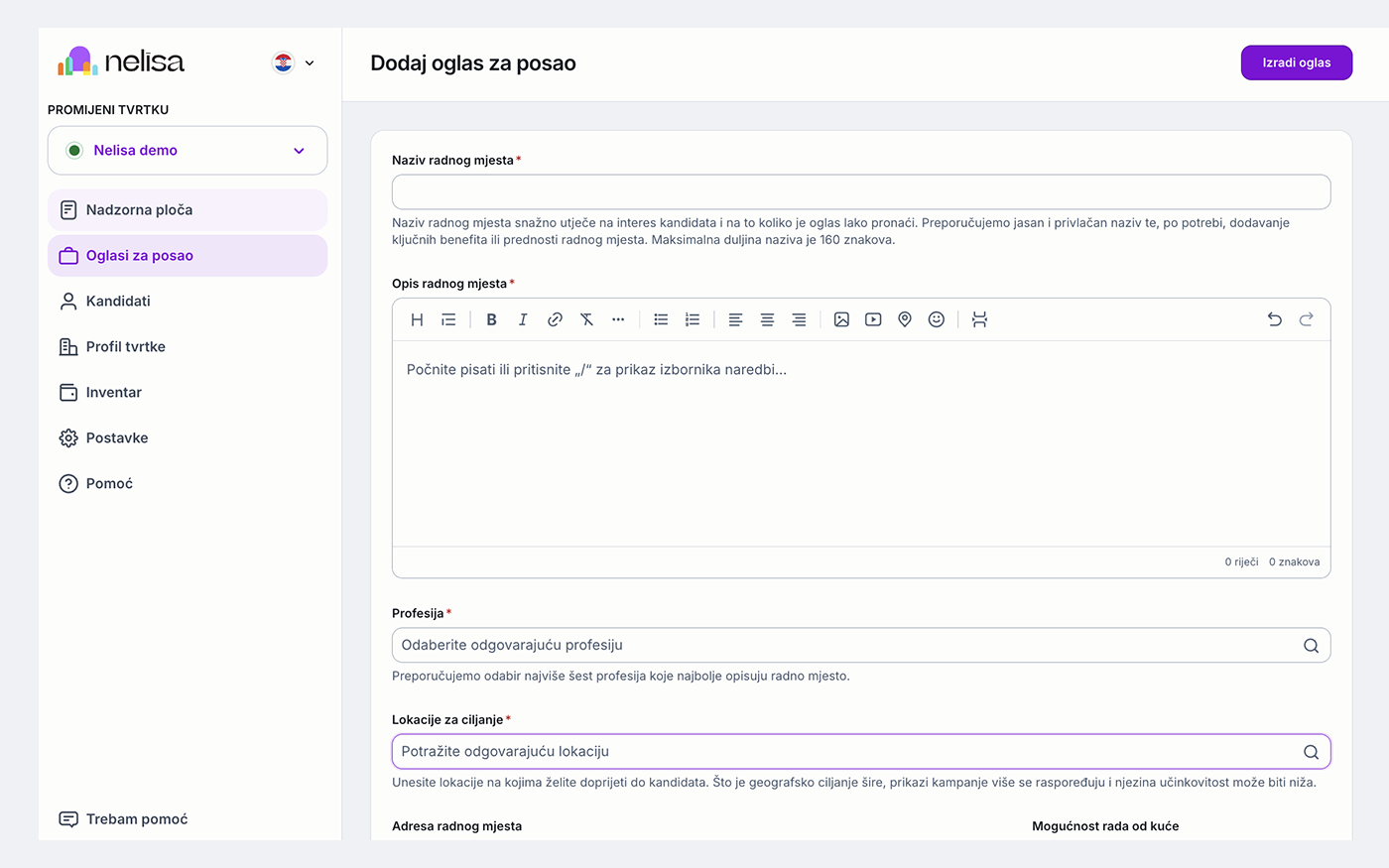Screen dimensions: 1389x868
Task: Focus the Naziv radnog mjesta input field
Action: click(861, 192)
